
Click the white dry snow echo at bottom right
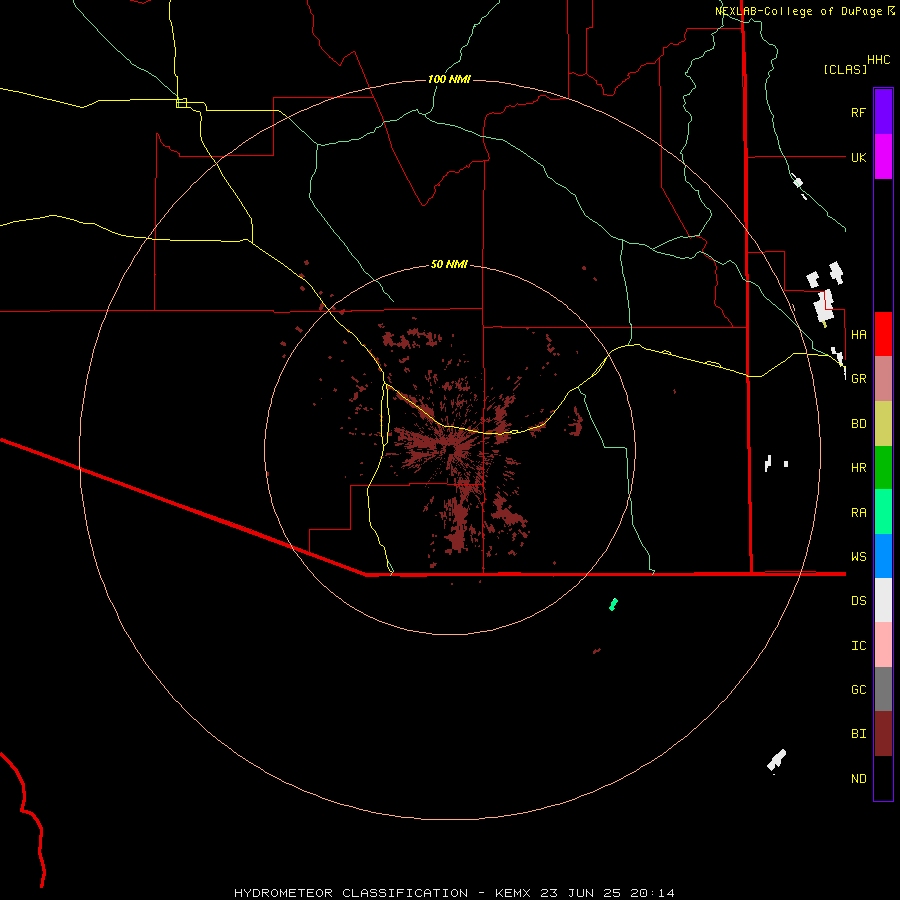pyautogui.click(x=777, y=761)
